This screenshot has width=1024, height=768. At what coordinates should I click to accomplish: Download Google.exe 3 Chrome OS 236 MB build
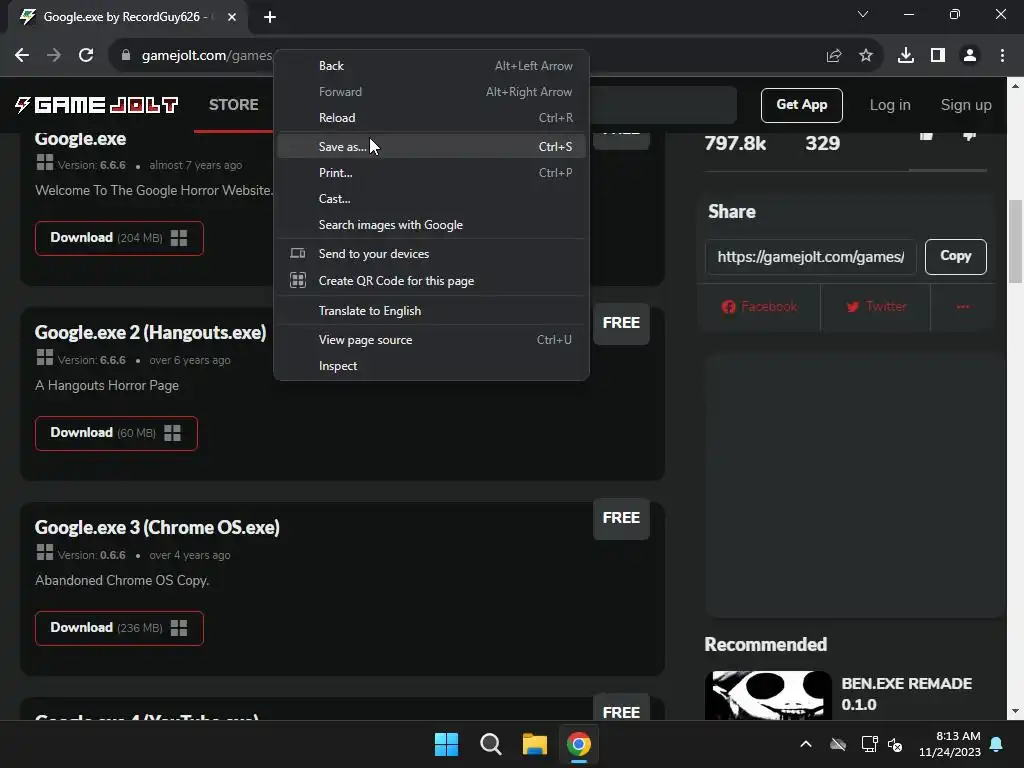[119, 628]
